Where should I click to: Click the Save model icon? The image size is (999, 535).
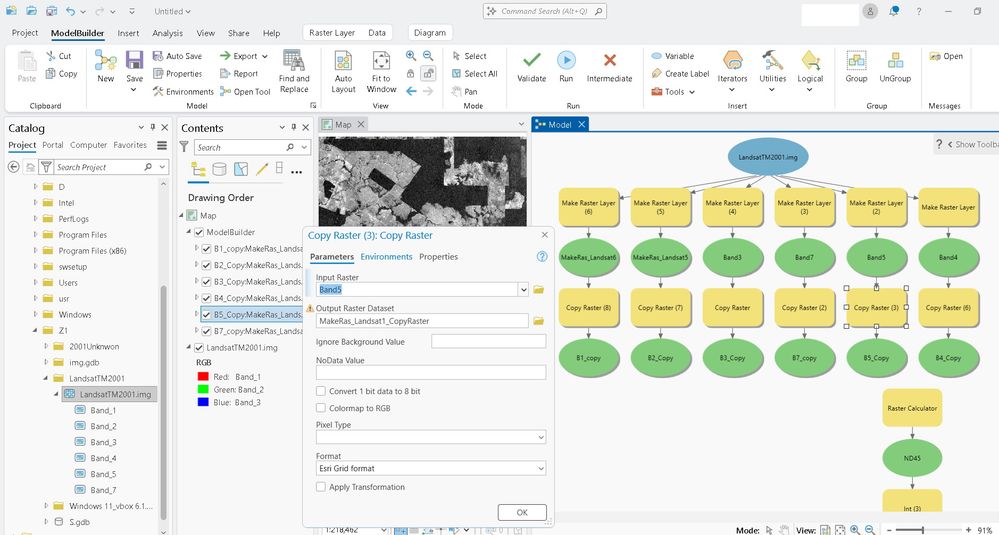click(x=134, y=61)
